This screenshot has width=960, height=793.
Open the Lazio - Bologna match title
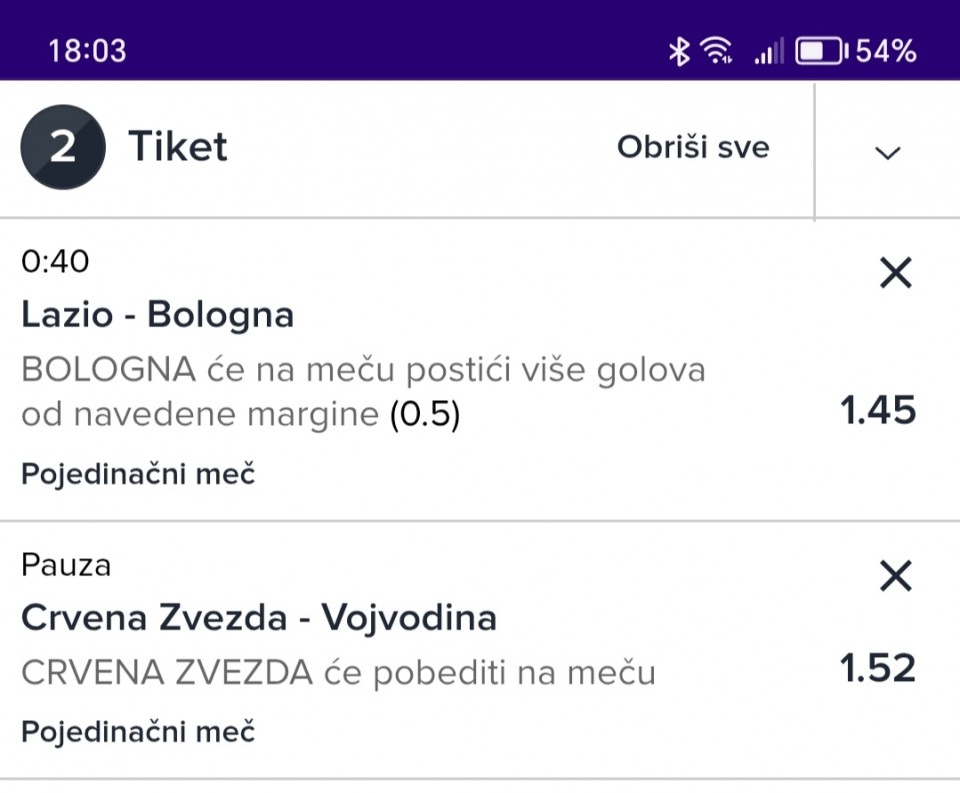point(158,315)
